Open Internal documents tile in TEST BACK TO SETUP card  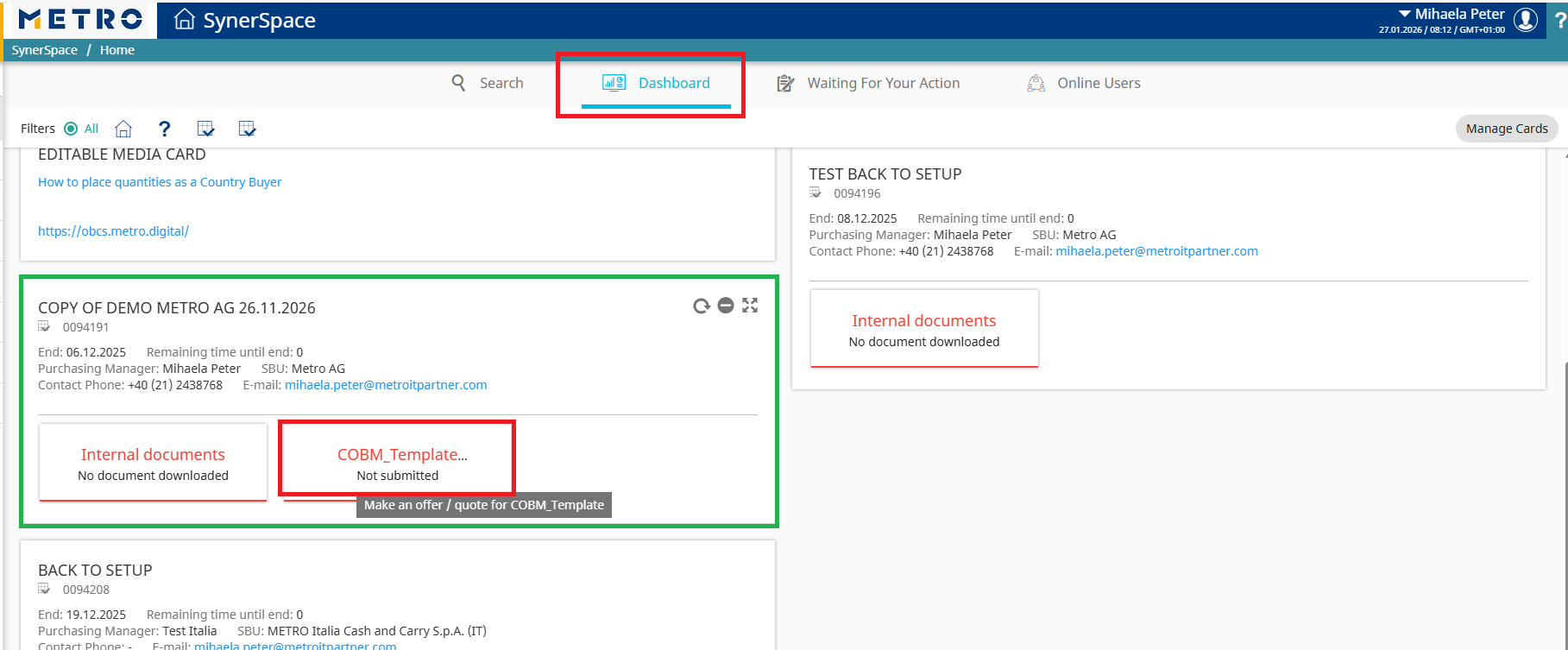coord(924,328)
